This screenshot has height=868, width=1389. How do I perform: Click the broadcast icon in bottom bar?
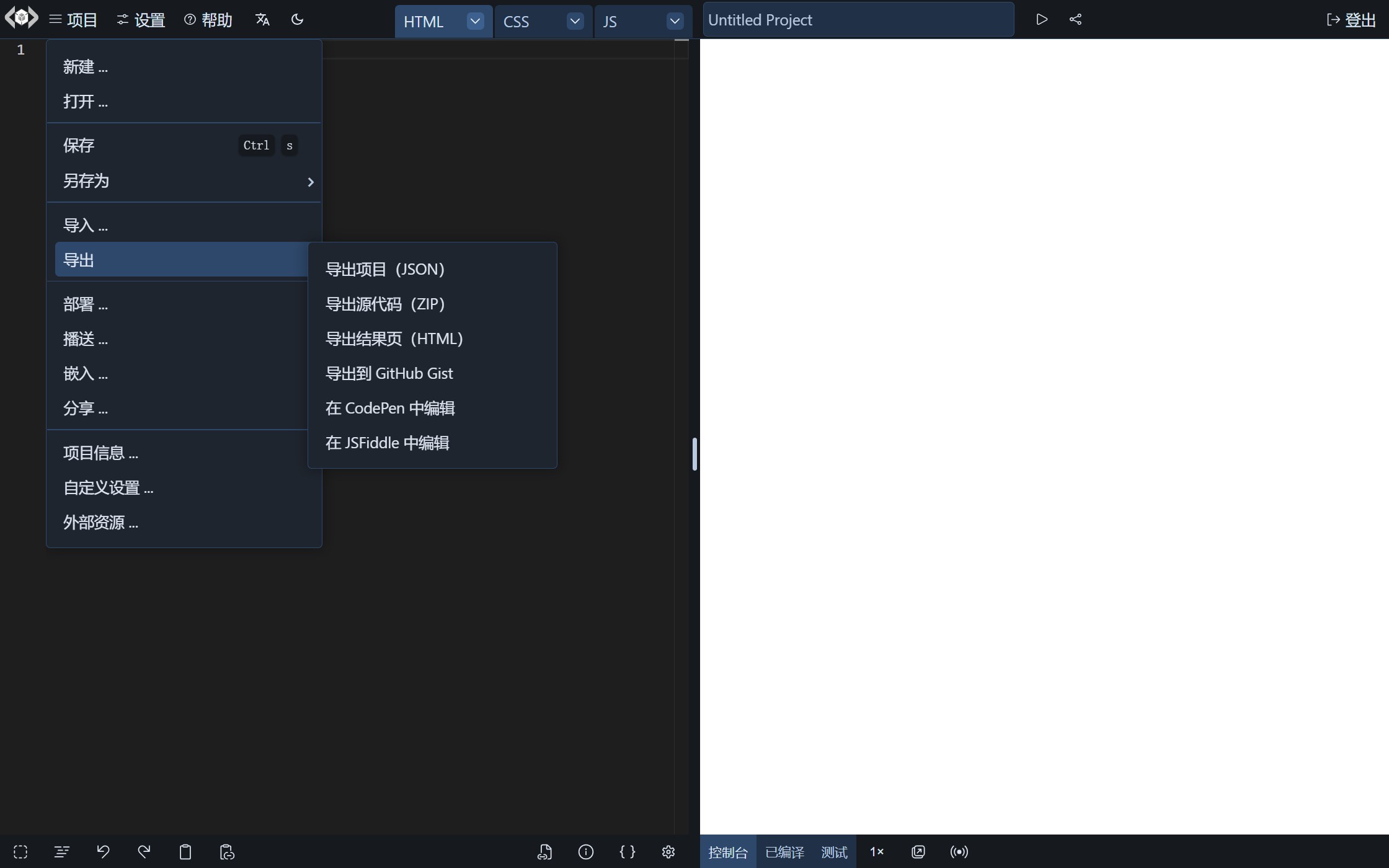coord(959,852)
